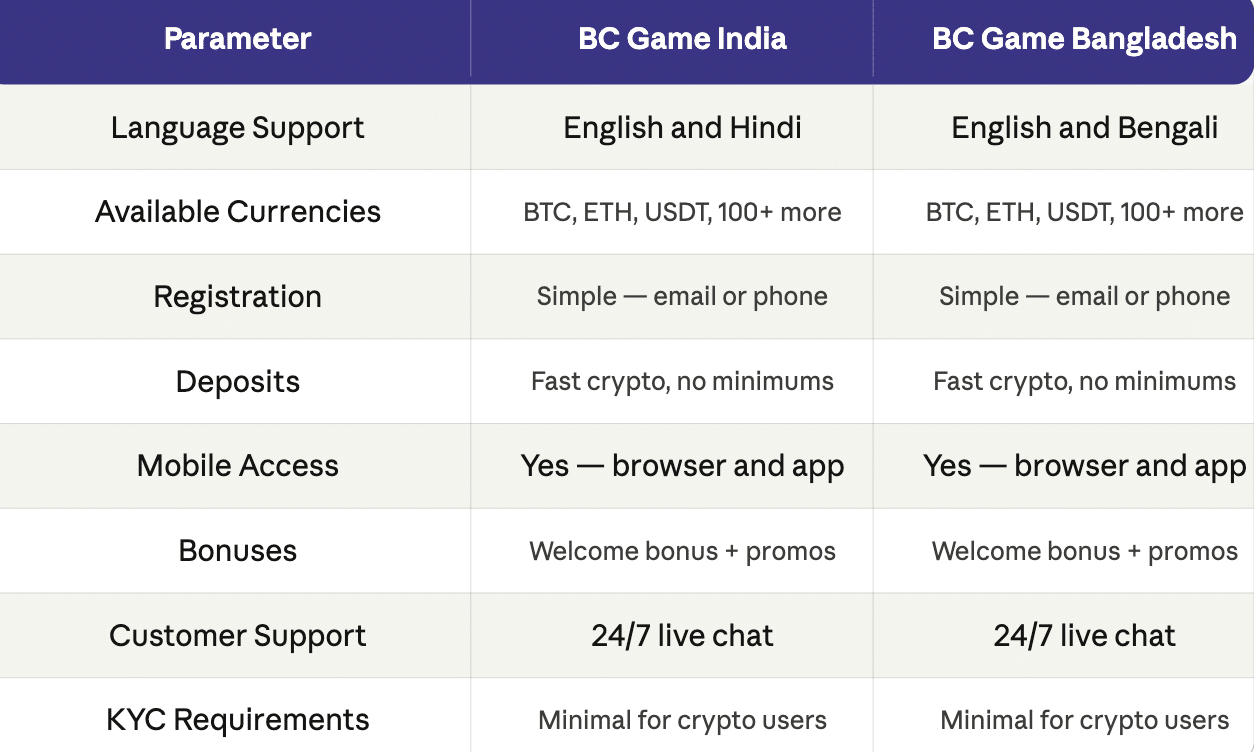The height and width of the screenshot is (752, 1254).
Task: Select India's KYC requirements cell
Action: coord(682,720)
